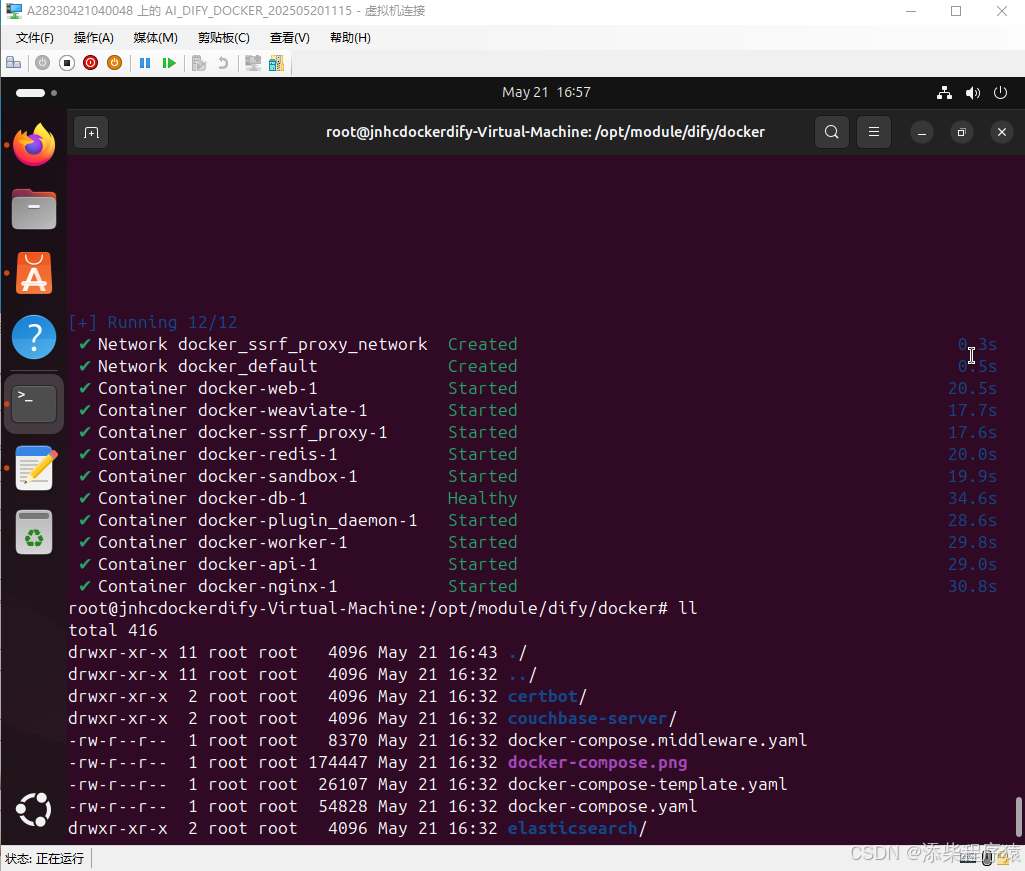Open the Help icon in the dock
Image resolution: width=1025 pixels, height=871 pixels.
pos(34,337)
